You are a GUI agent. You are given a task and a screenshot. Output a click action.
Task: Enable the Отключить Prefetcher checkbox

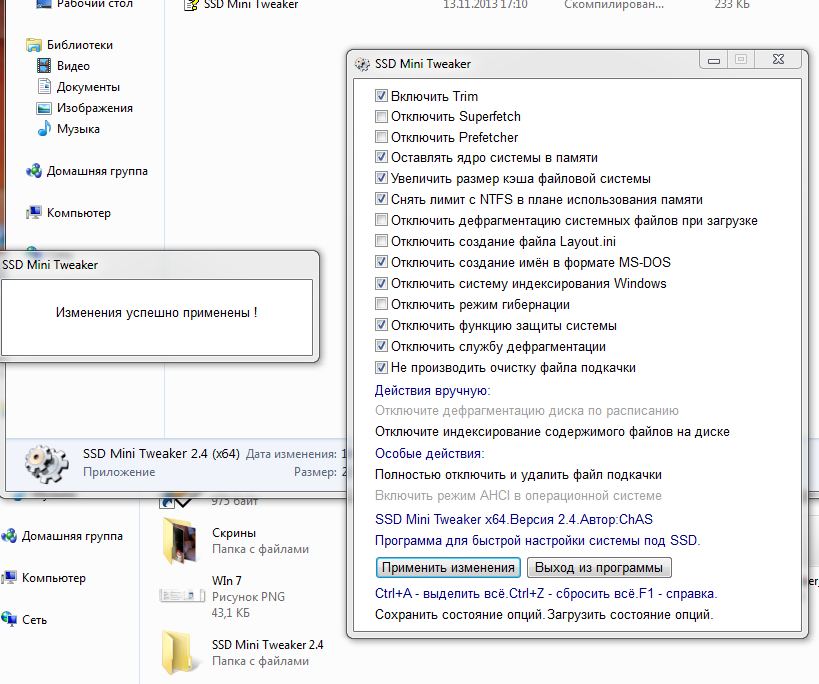[381, 137]
